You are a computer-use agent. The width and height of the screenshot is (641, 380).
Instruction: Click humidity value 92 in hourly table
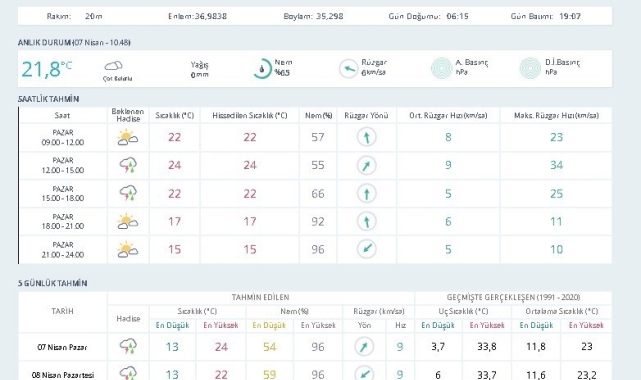tap(318, 221)
